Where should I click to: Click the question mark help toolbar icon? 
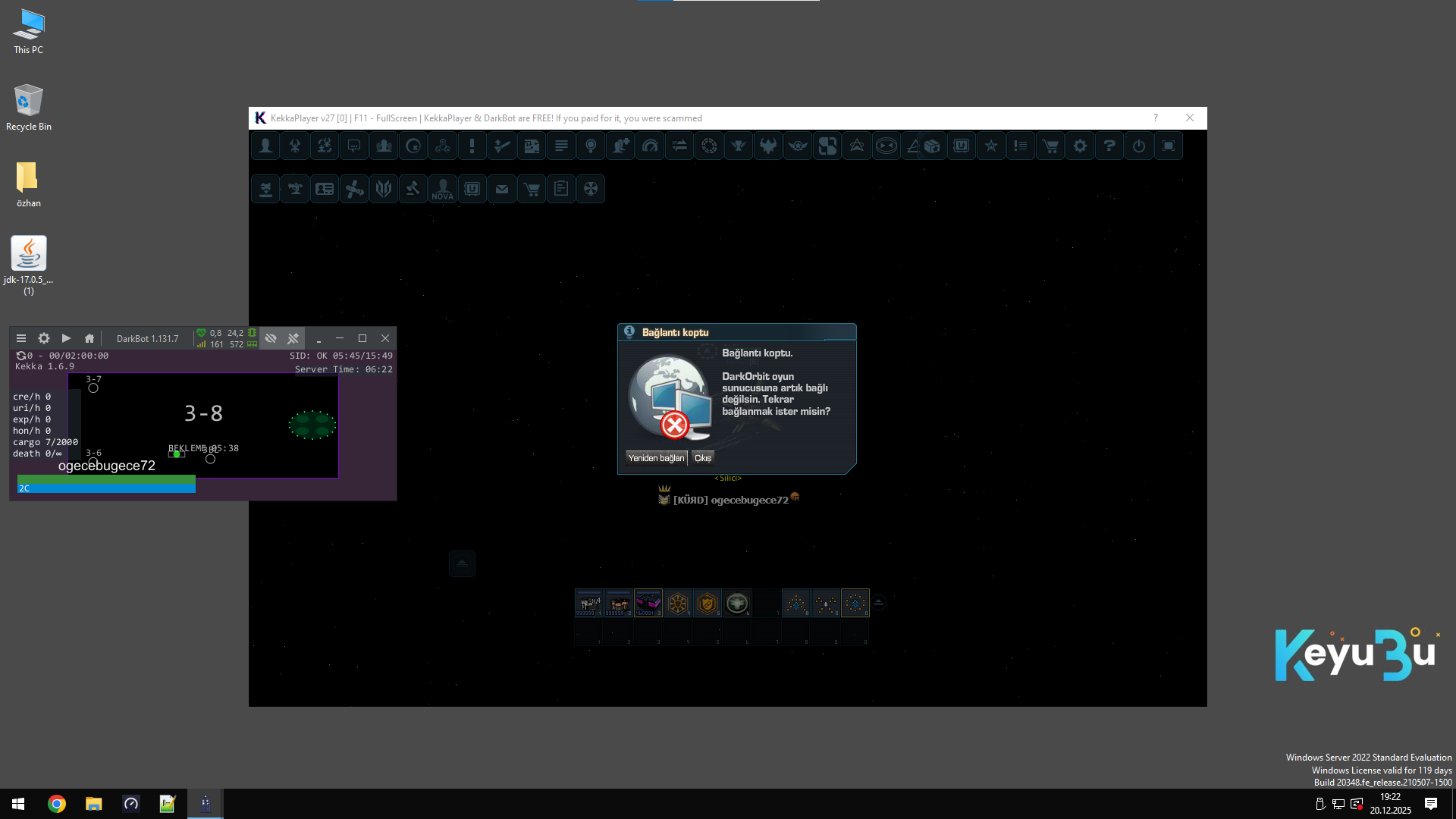(1109, 146)
